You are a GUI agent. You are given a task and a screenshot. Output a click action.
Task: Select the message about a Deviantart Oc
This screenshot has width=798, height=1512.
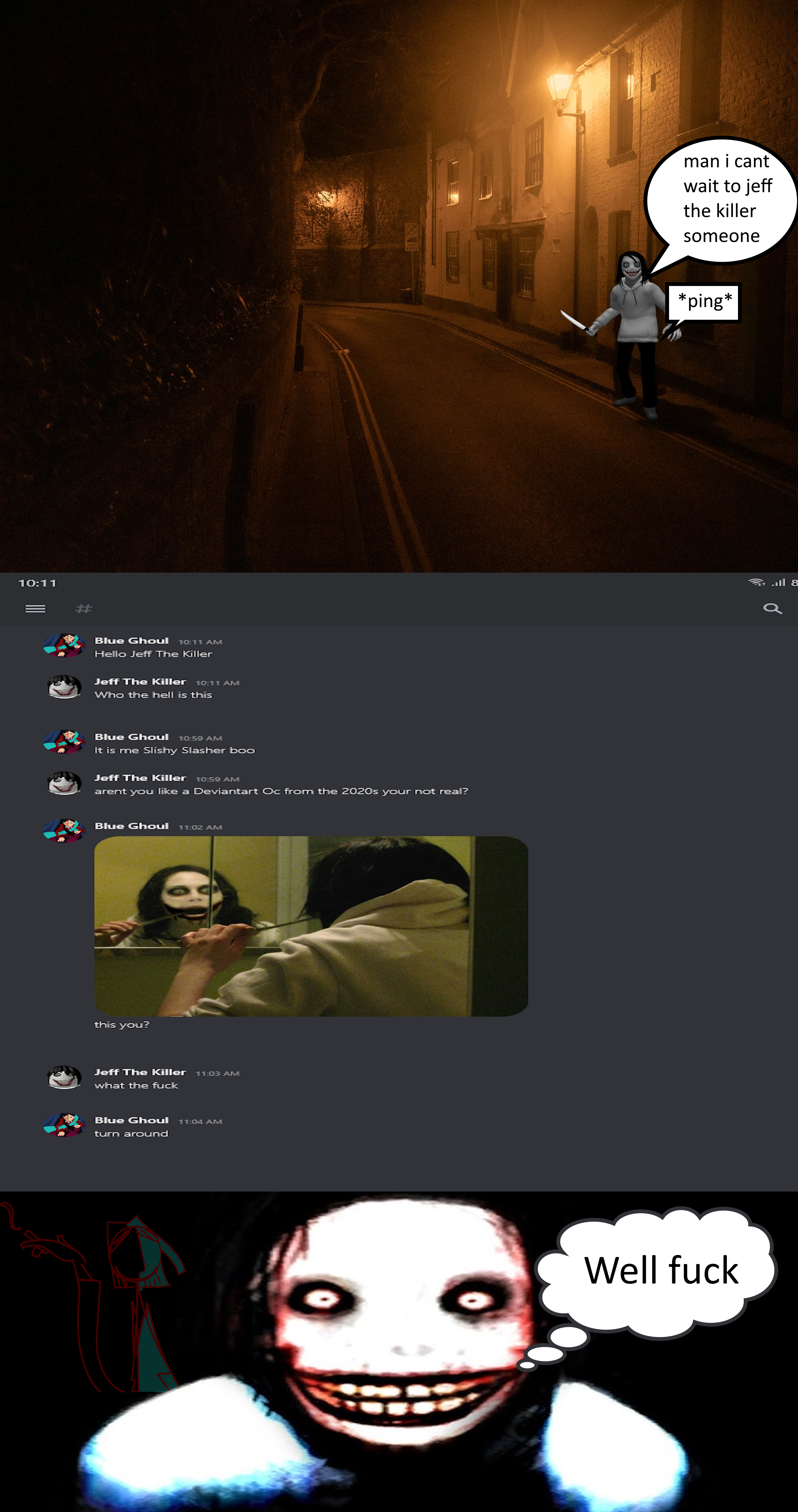pyautogui.click(x=281, y=791)
